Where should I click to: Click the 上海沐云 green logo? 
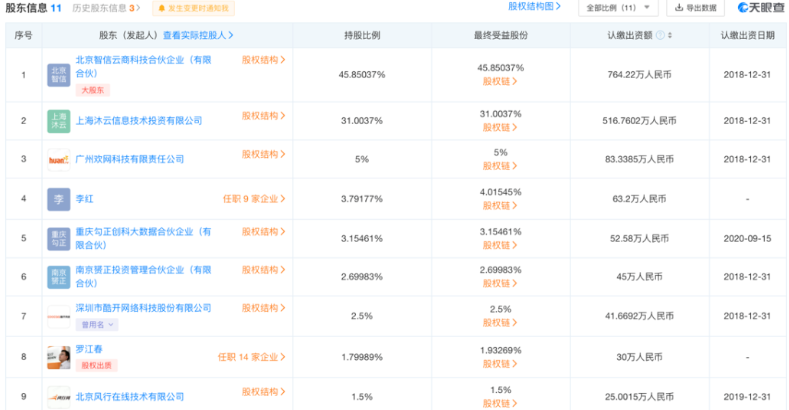(59, 120)
